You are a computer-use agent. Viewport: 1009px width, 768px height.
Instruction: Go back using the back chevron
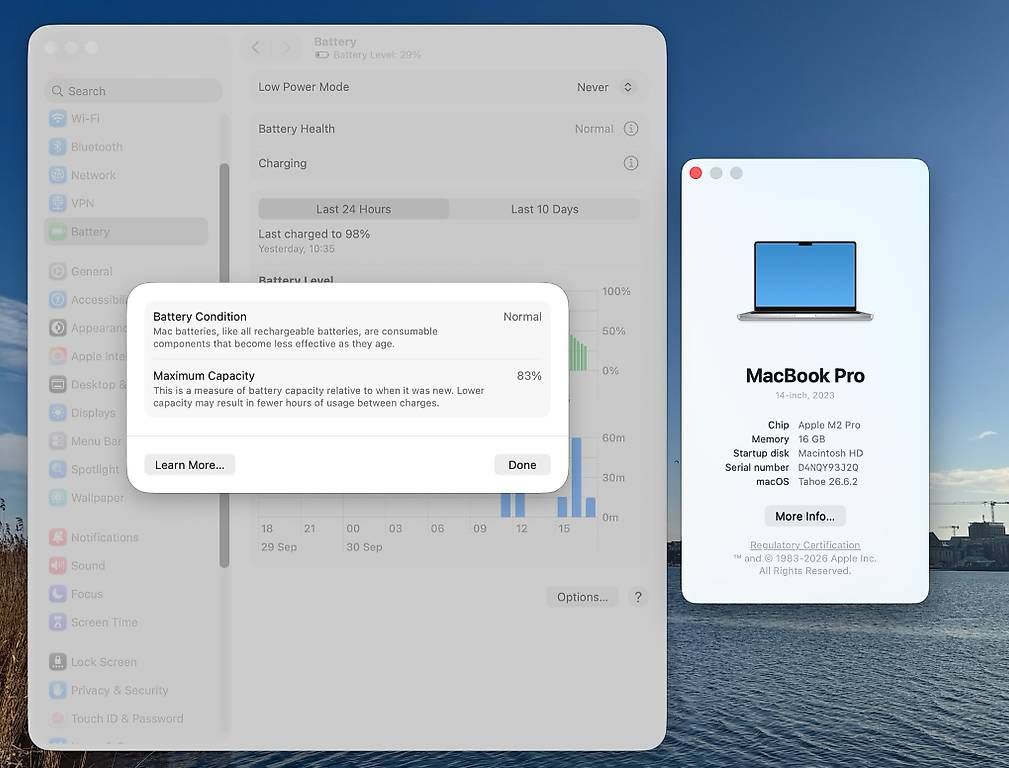255,48
